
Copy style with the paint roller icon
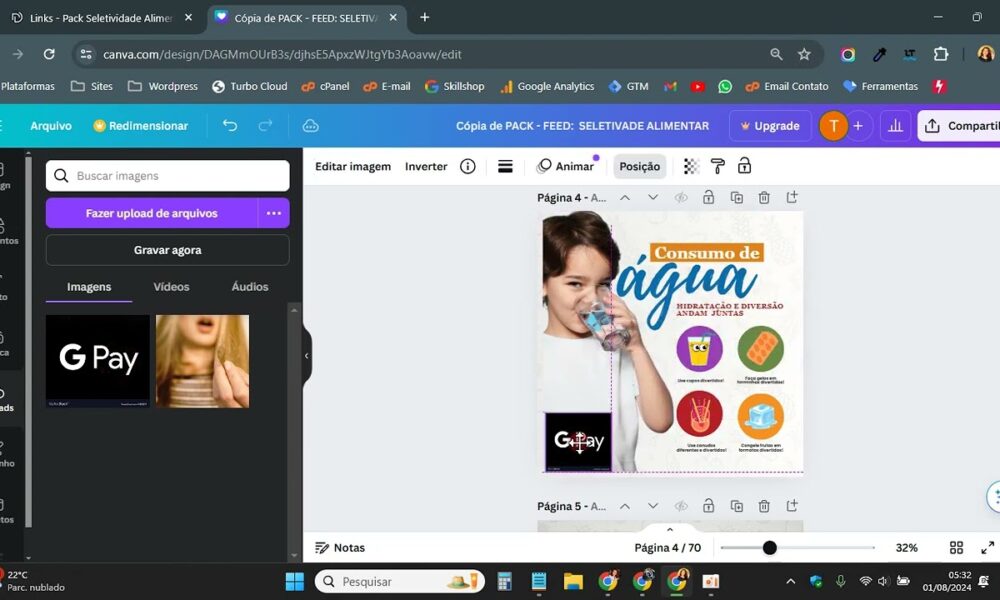pyautogui.click(x=717, y=166)
